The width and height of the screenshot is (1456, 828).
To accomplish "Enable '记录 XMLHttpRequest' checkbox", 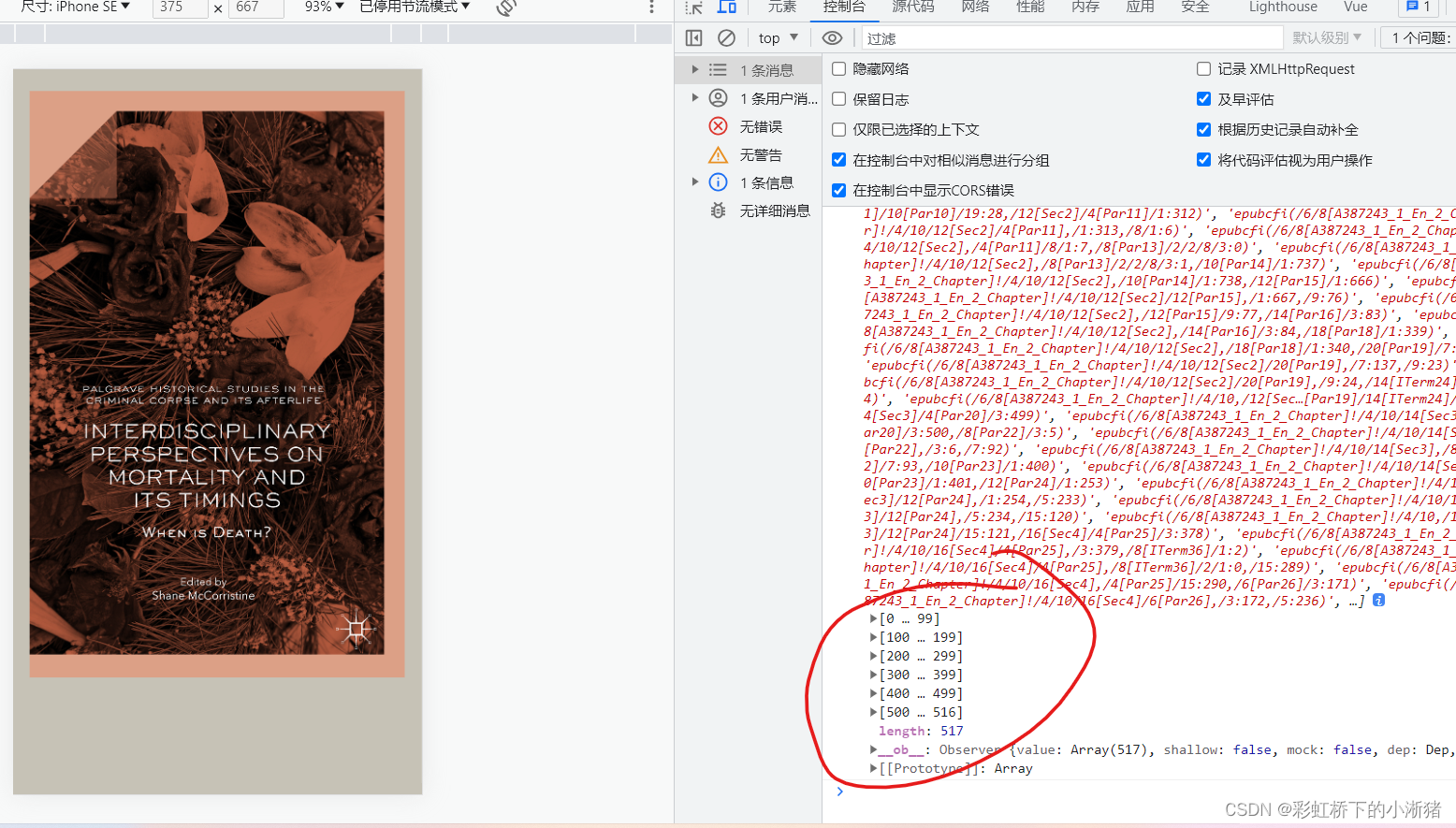I will coord(1204,69).
